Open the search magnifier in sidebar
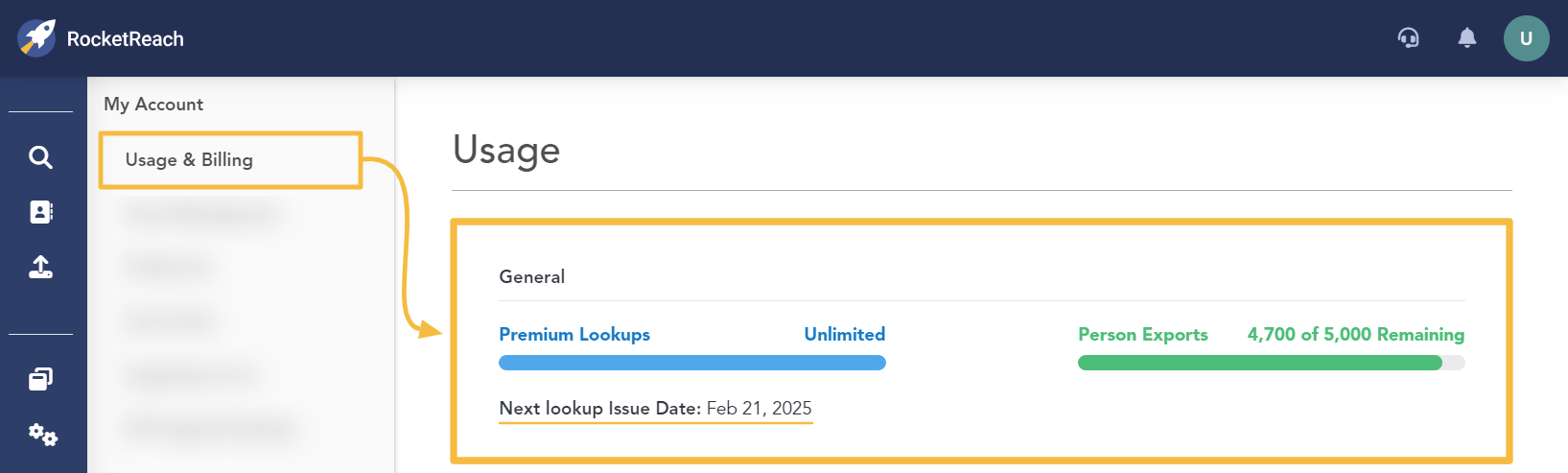1568x473 pixels. pos(40,157)
